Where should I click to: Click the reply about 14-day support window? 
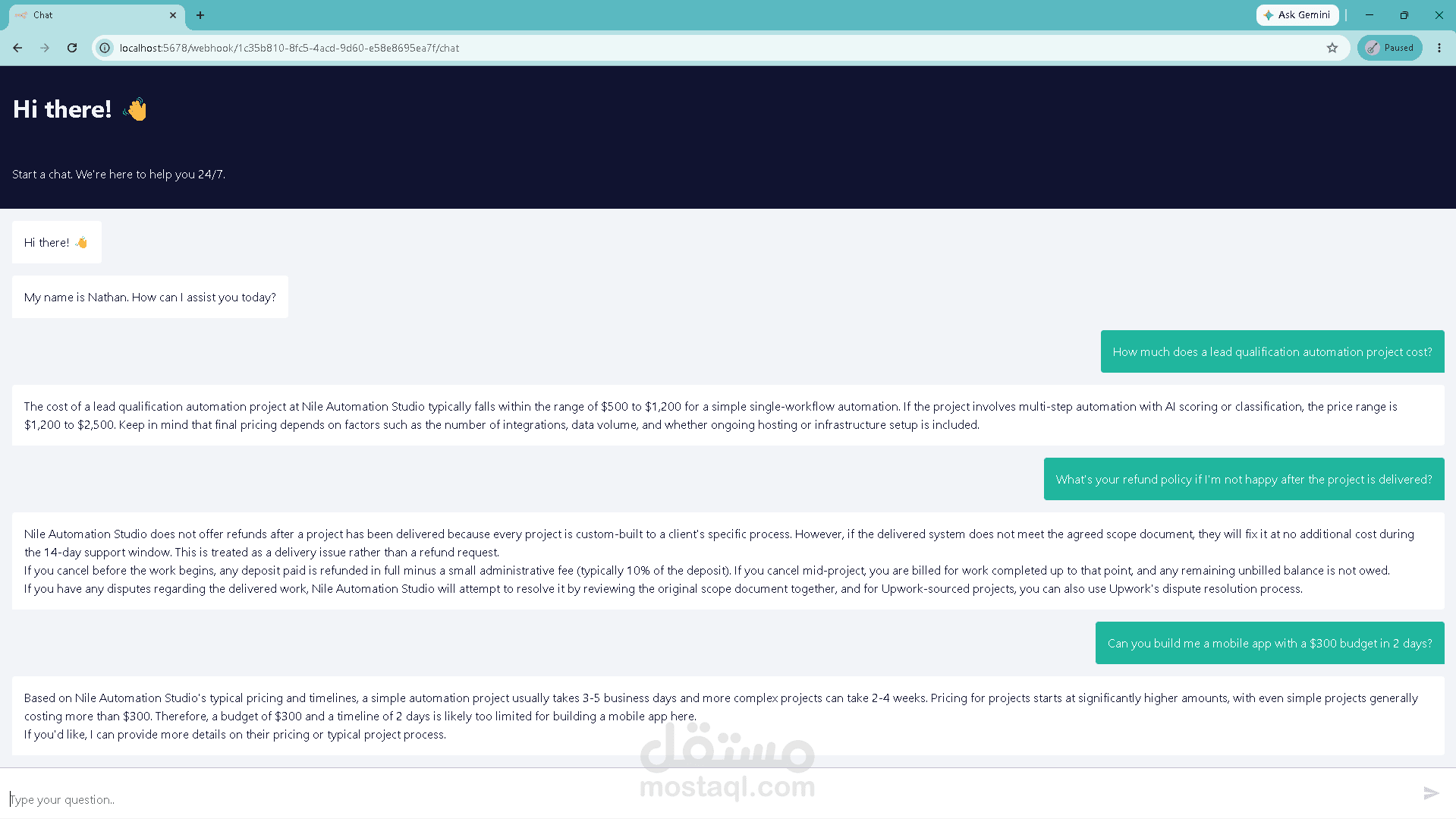(x=728, y=561)
